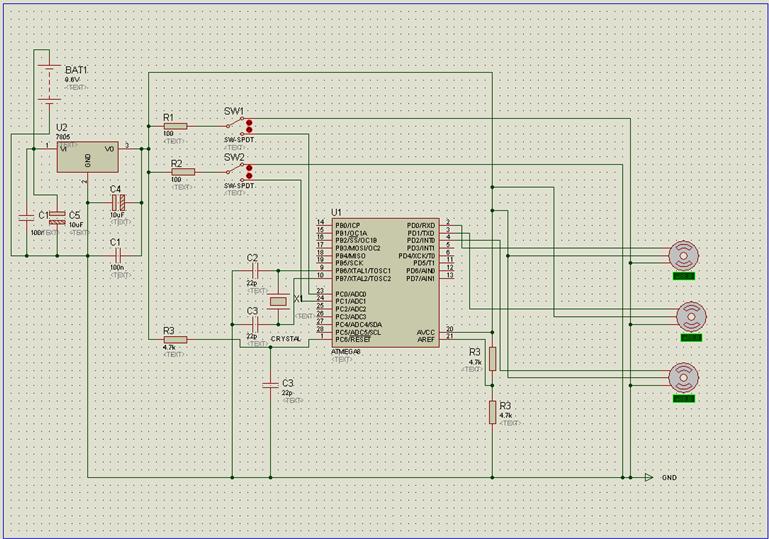Click the AREF pin label

[x=426, y=339]
